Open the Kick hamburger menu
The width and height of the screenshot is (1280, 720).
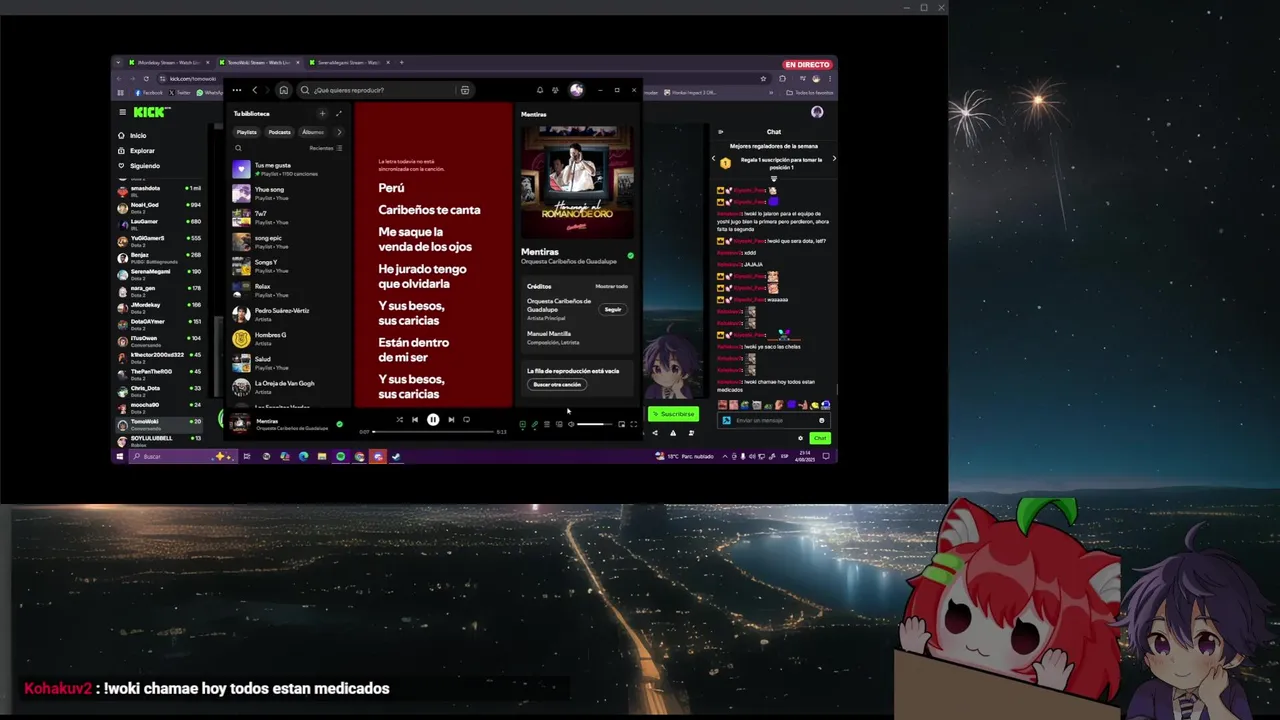122,112
